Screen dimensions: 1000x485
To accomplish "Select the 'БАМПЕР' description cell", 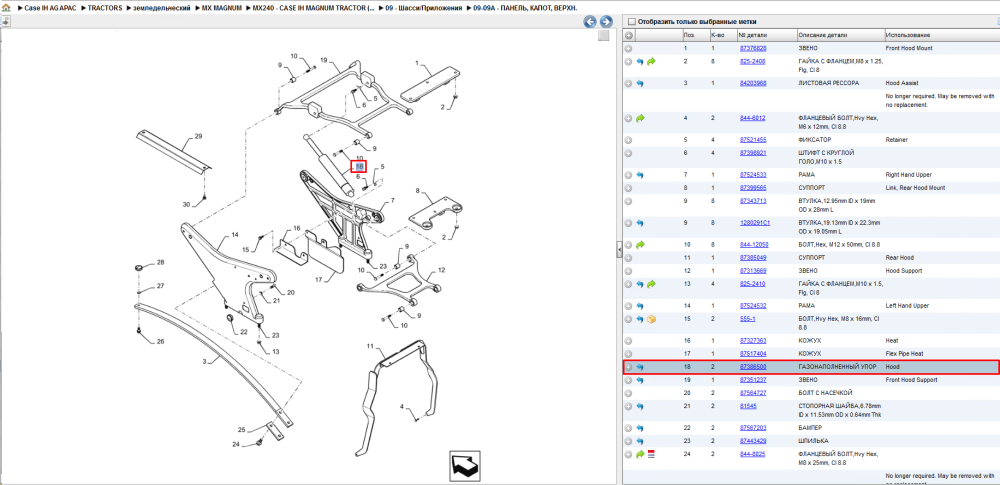I will click(810, 428).
